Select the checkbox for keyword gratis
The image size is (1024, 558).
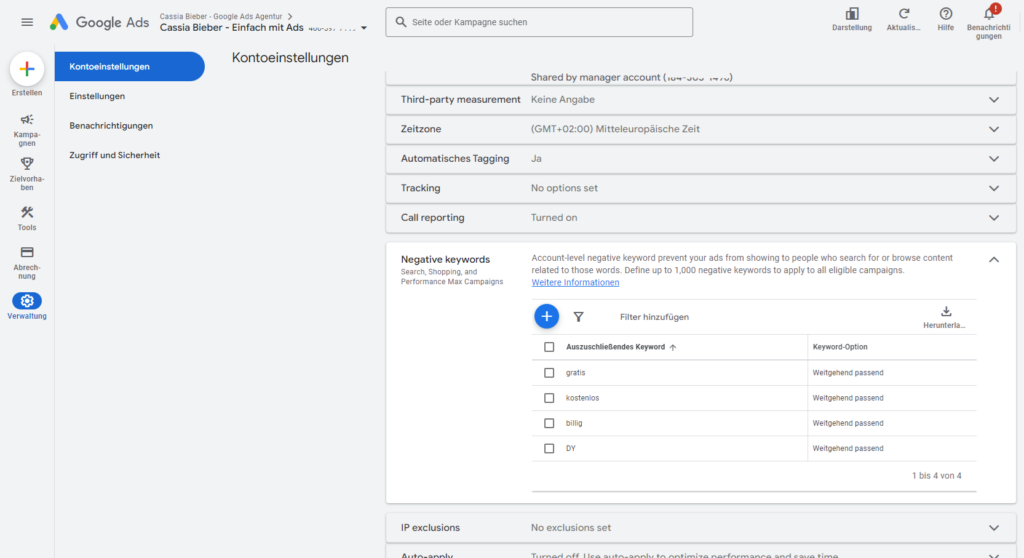[549, 372]
